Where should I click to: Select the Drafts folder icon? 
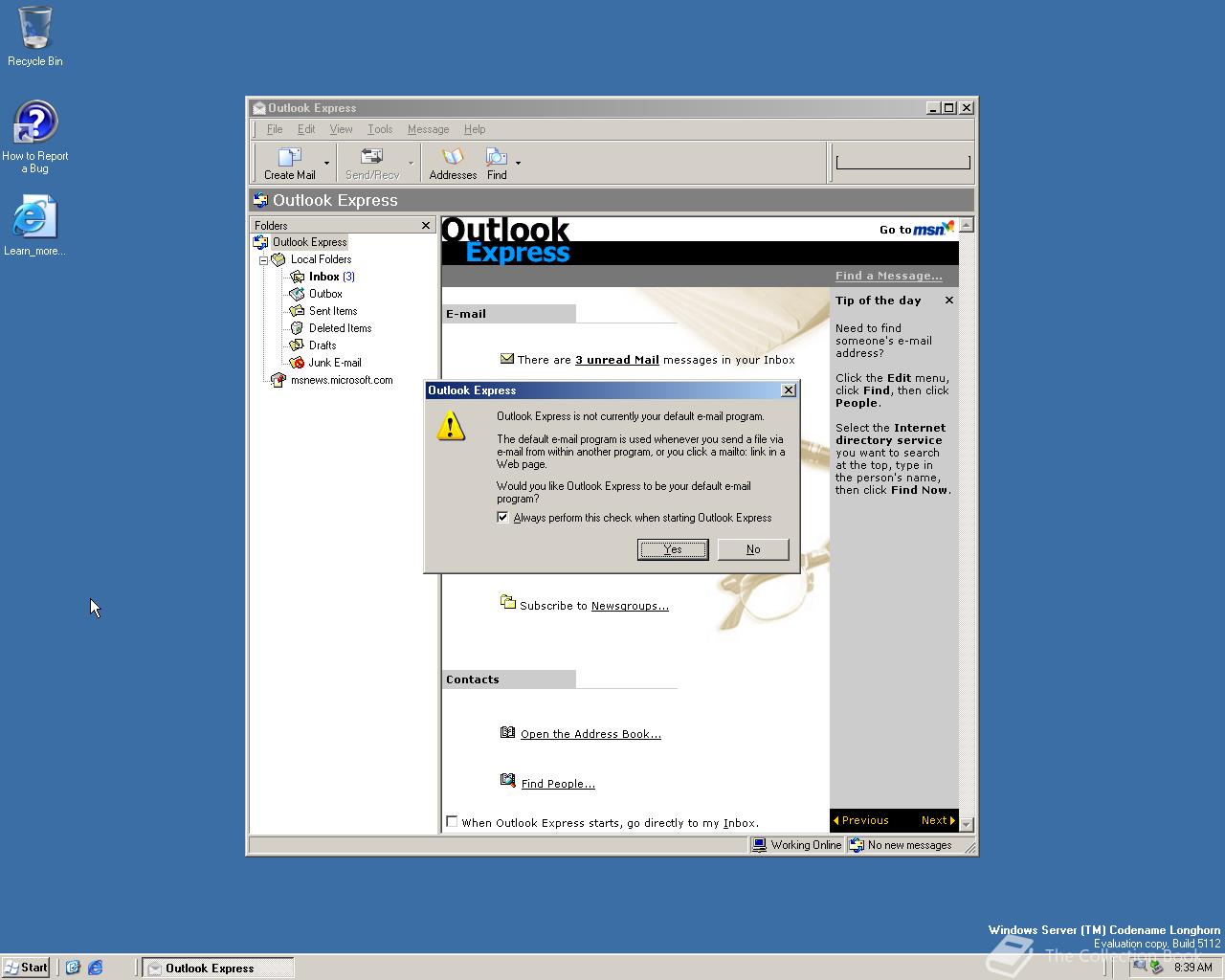click(298, 345)
